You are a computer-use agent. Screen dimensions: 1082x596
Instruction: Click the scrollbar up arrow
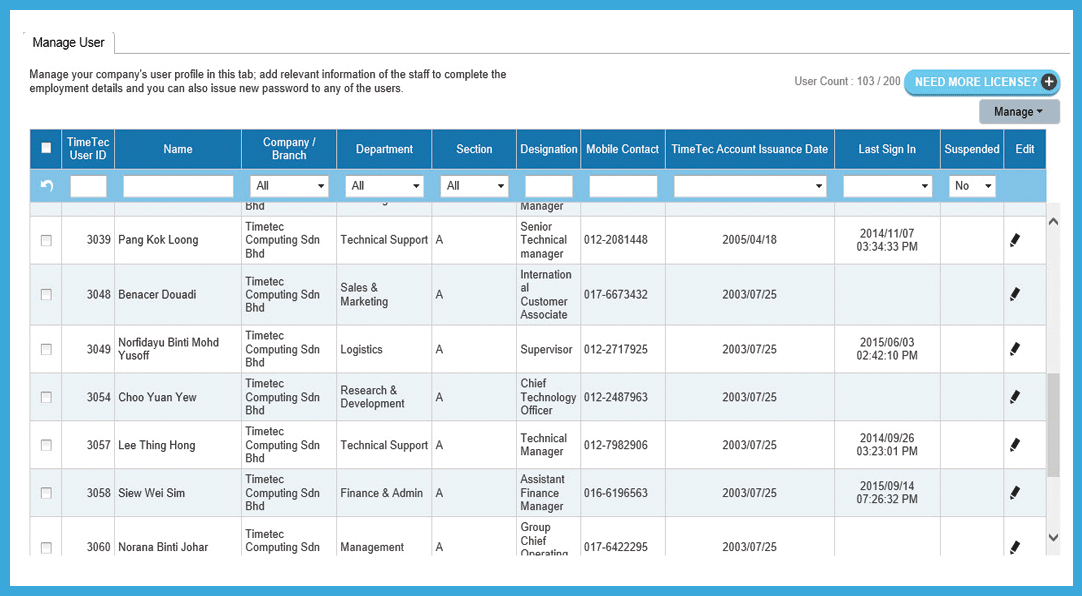click(x=1053, y=221)
